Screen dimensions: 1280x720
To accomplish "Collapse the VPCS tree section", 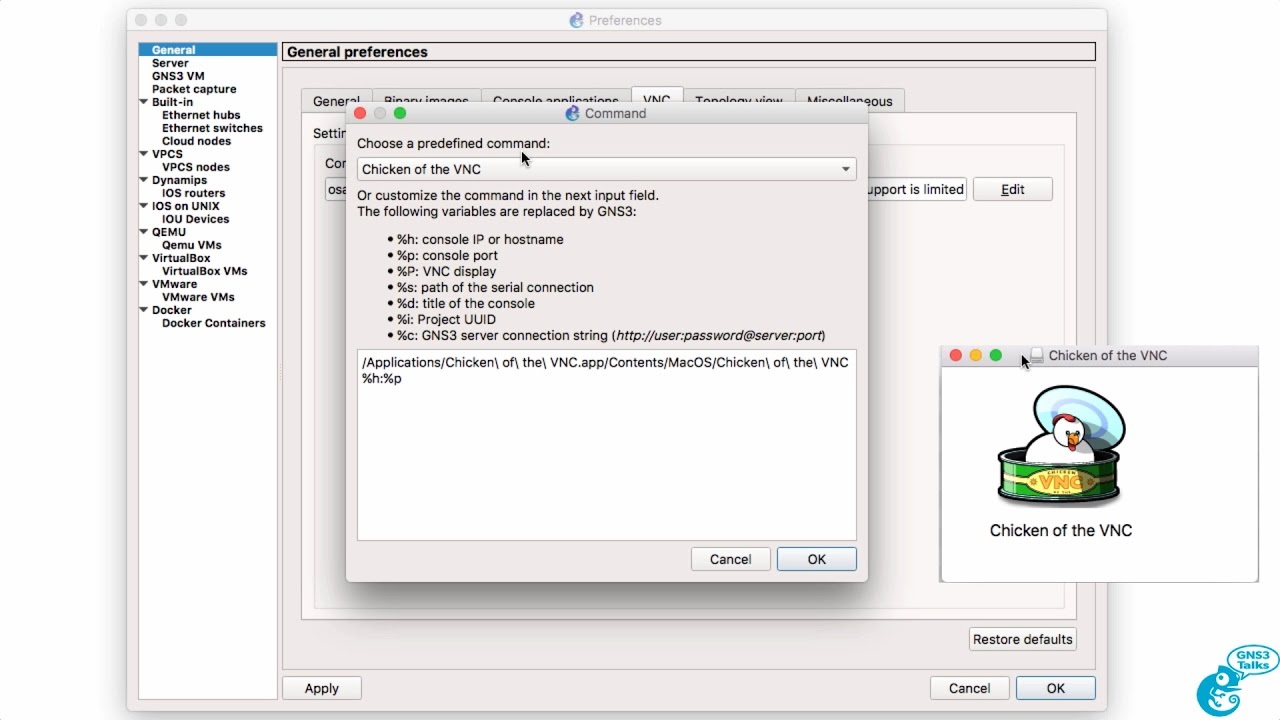I will point(144,154).
